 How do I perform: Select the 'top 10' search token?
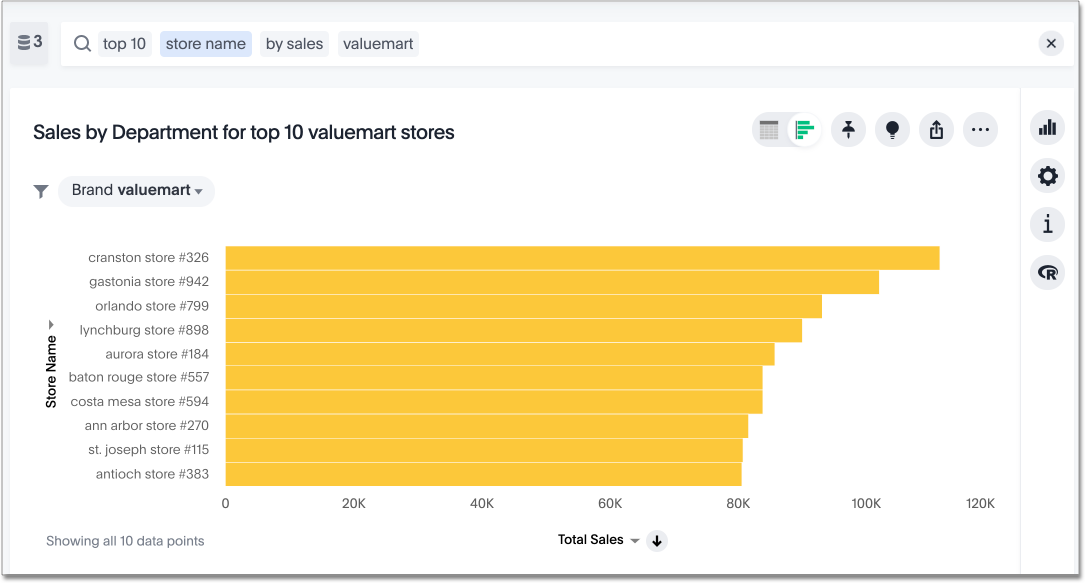(x=124, y=44)
